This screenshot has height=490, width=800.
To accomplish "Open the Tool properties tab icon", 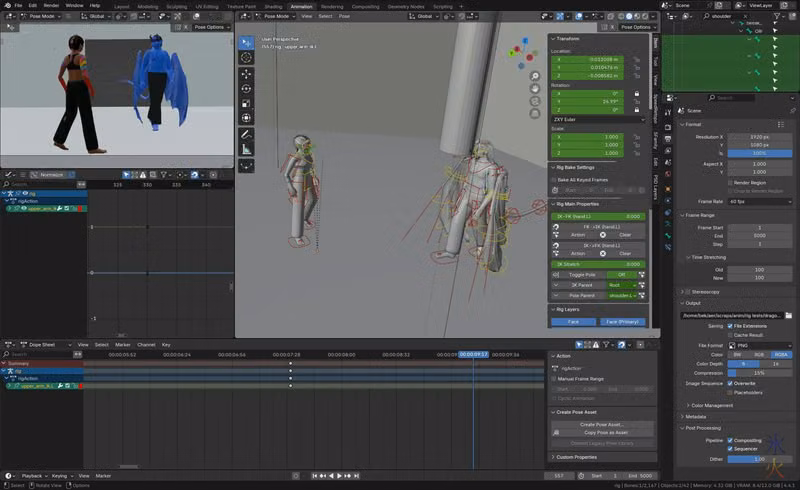I will click(x=668, y=112).
